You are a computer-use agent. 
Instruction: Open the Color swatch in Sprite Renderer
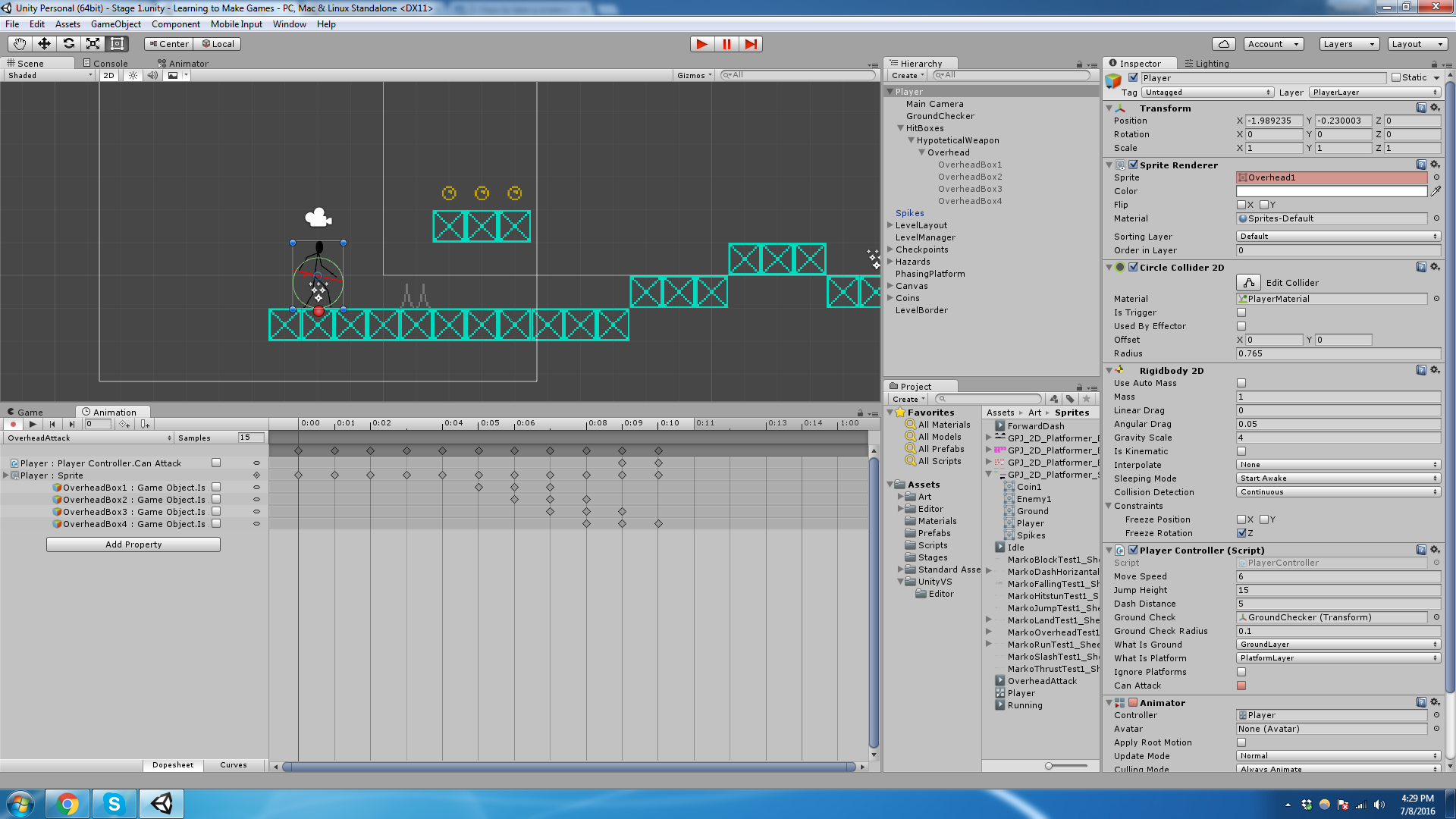[x=1331, y=191]
